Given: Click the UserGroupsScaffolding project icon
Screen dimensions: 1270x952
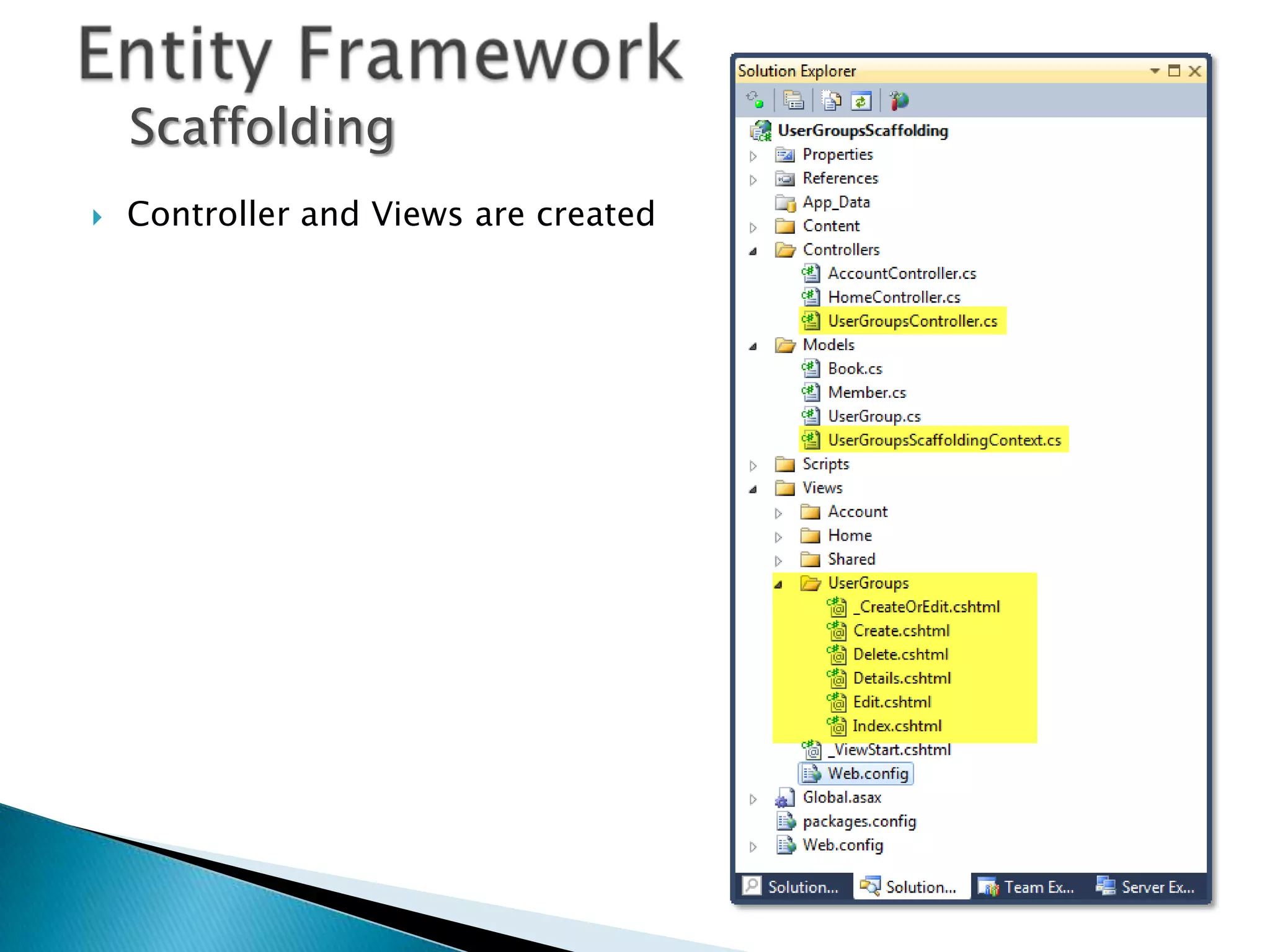Looking at the screenshot, I should pos(761,131).
